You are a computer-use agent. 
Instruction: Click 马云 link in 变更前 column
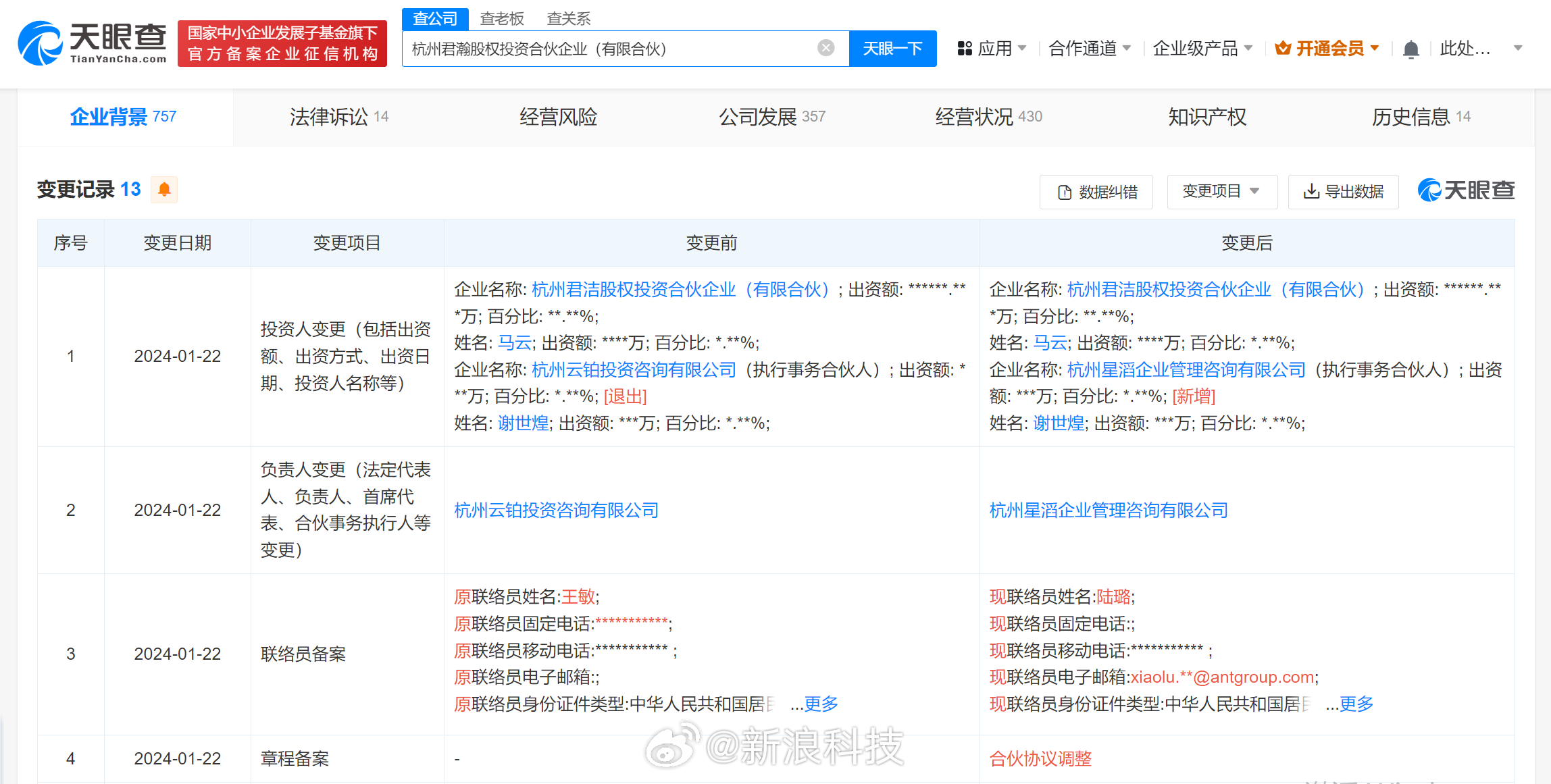tap(515, 343)
